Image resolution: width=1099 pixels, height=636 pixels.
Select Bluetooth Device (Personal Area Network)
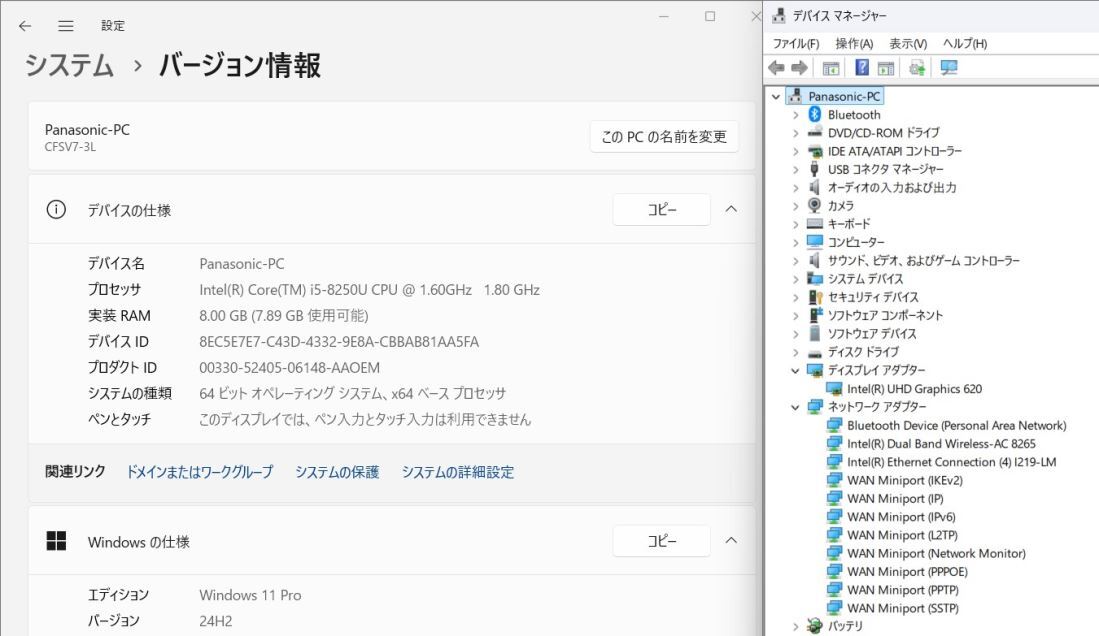click(956, 425)
